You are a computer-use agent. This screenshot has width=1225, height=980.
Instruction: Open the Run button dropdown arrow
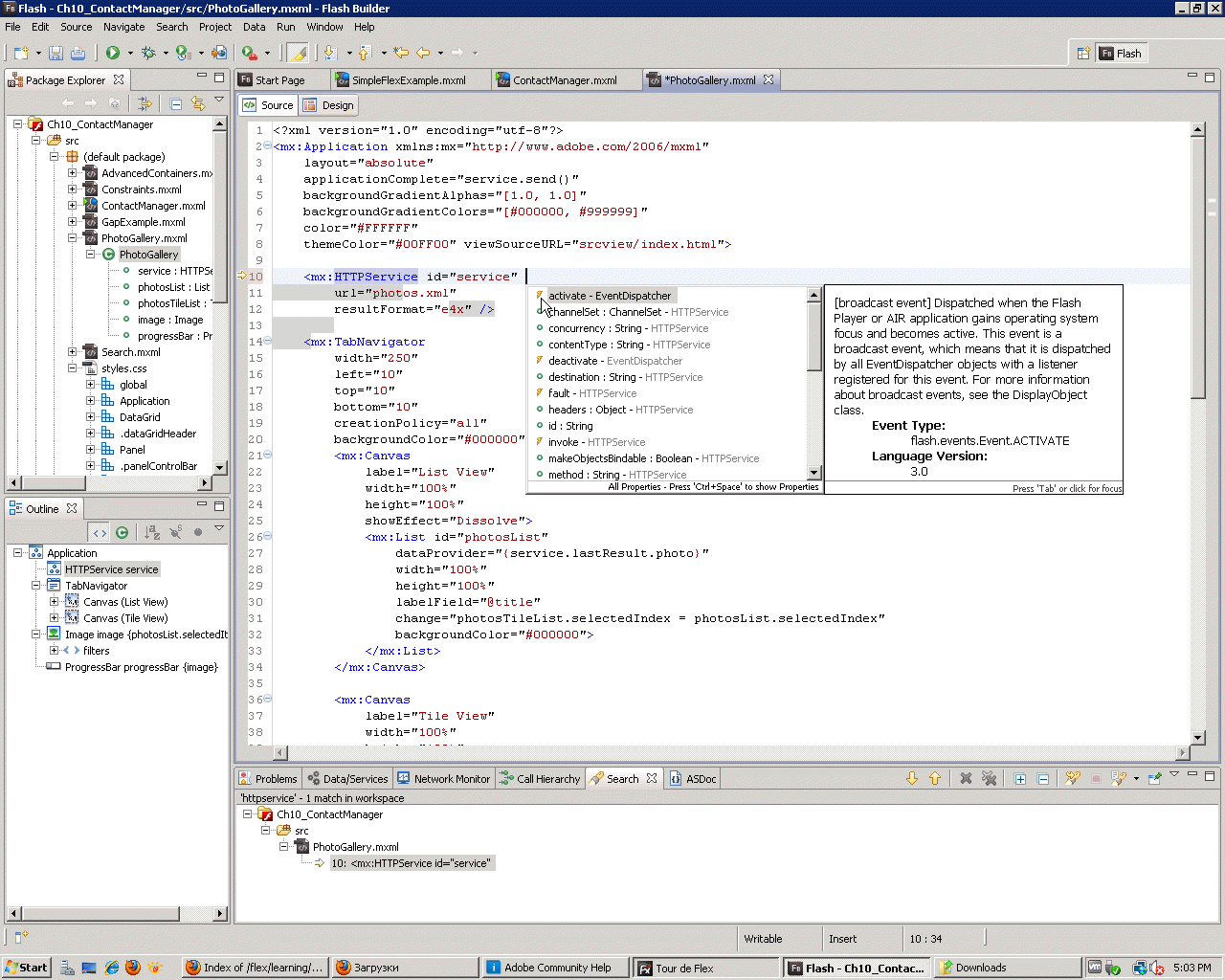click(x=130, y=54)
